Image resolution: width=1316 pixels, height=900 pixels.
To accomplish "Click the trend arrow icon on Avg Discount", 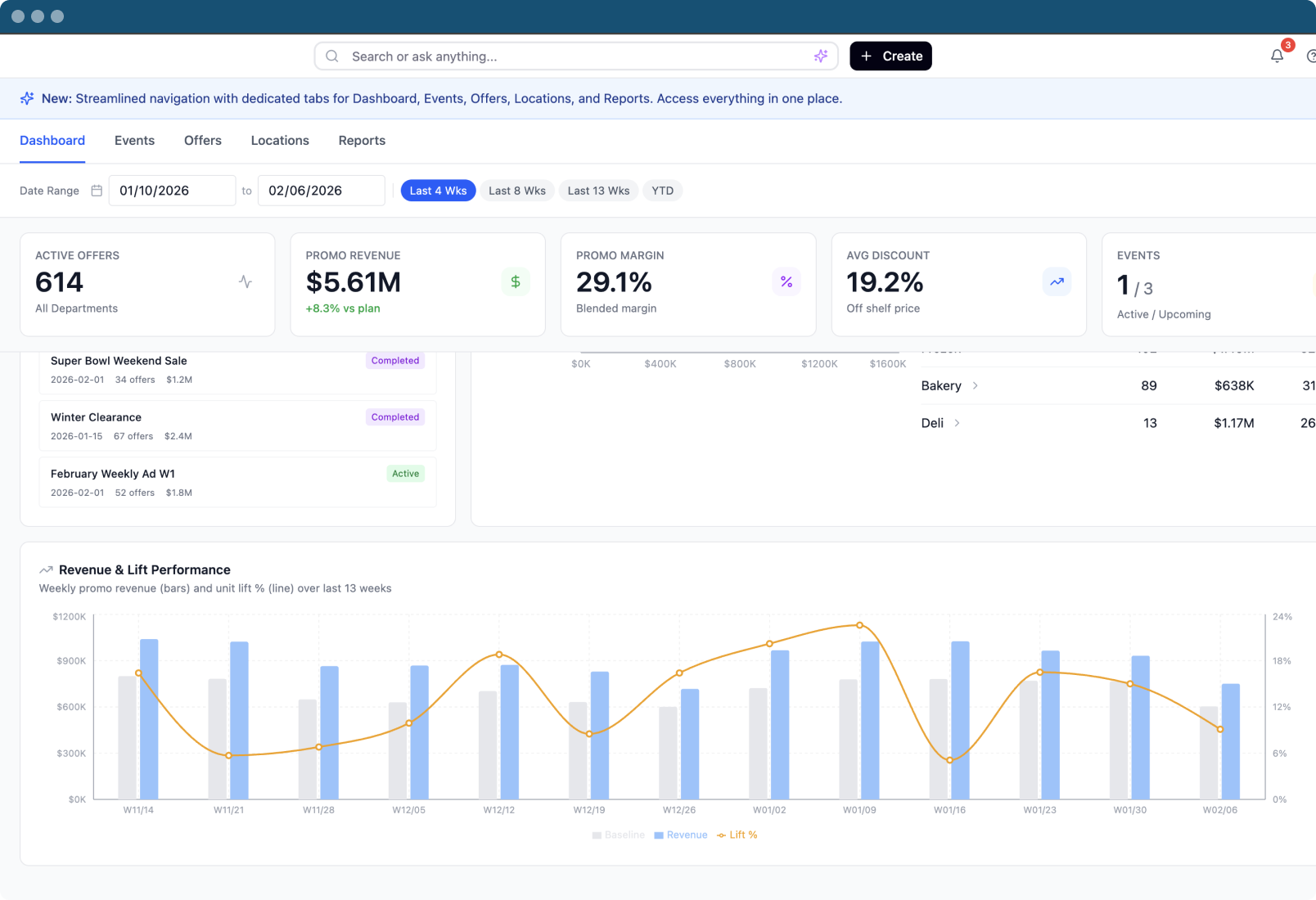I will coord(1057,281).
